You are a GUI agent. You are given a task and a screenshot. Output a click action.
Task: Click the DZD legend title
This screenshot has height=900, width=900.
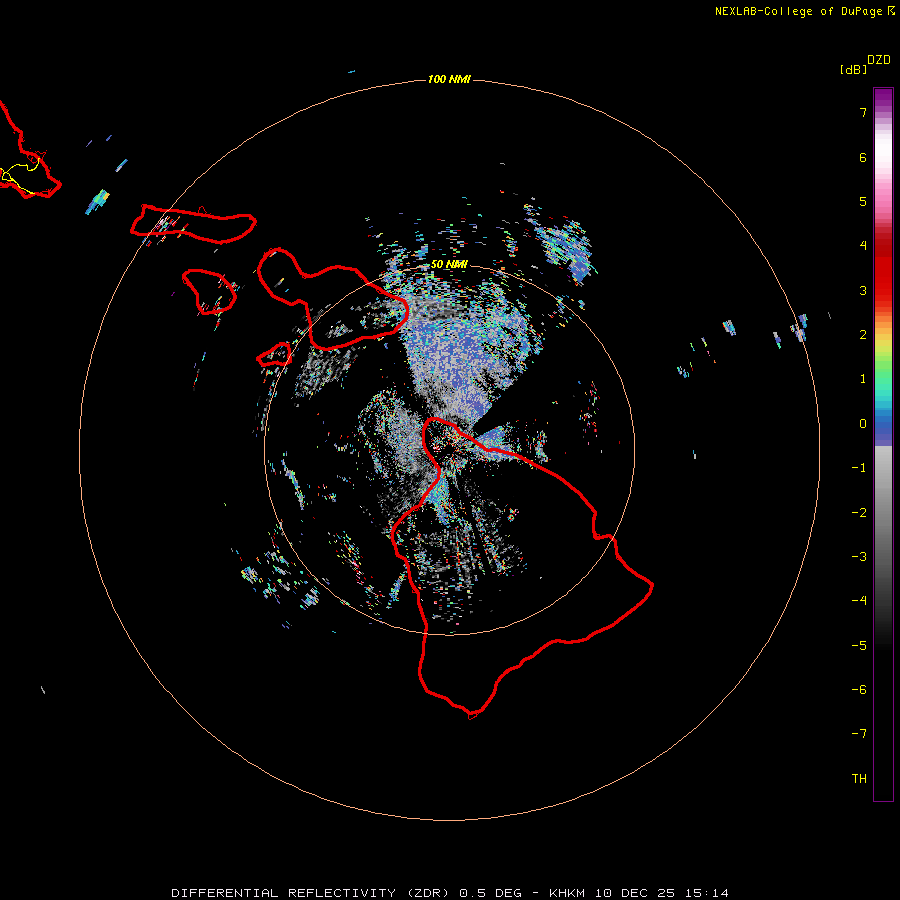click(879, 60)
